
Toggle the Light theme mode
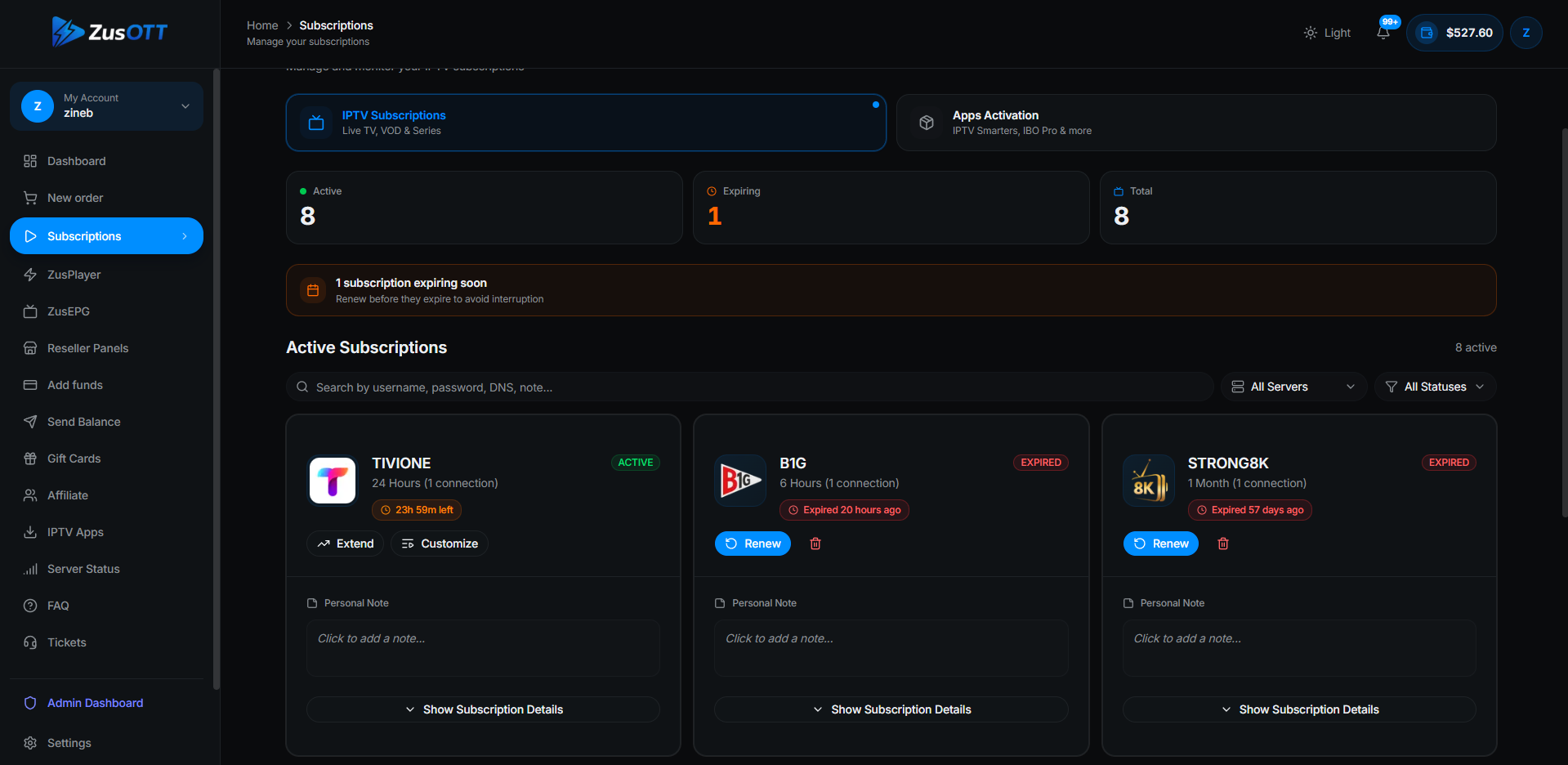[x=1327, y=33]
